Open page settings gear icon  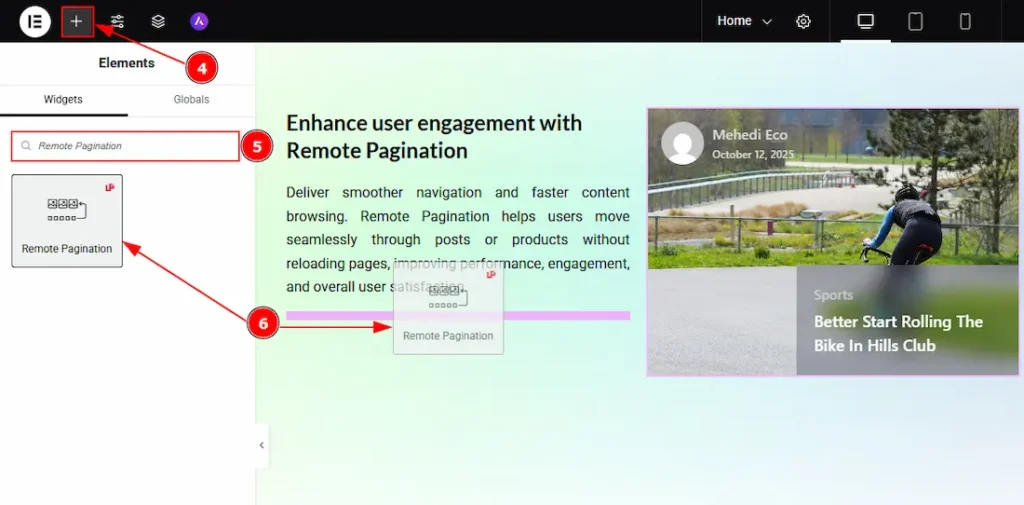pyautogui.click(x=803, y=21)
